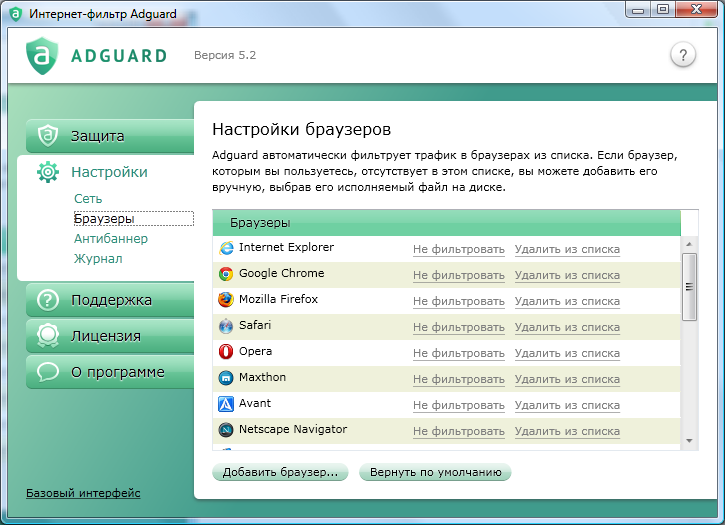
Task: Click Удалить из списка for Internet Explorer
Action: coord(567,249)
